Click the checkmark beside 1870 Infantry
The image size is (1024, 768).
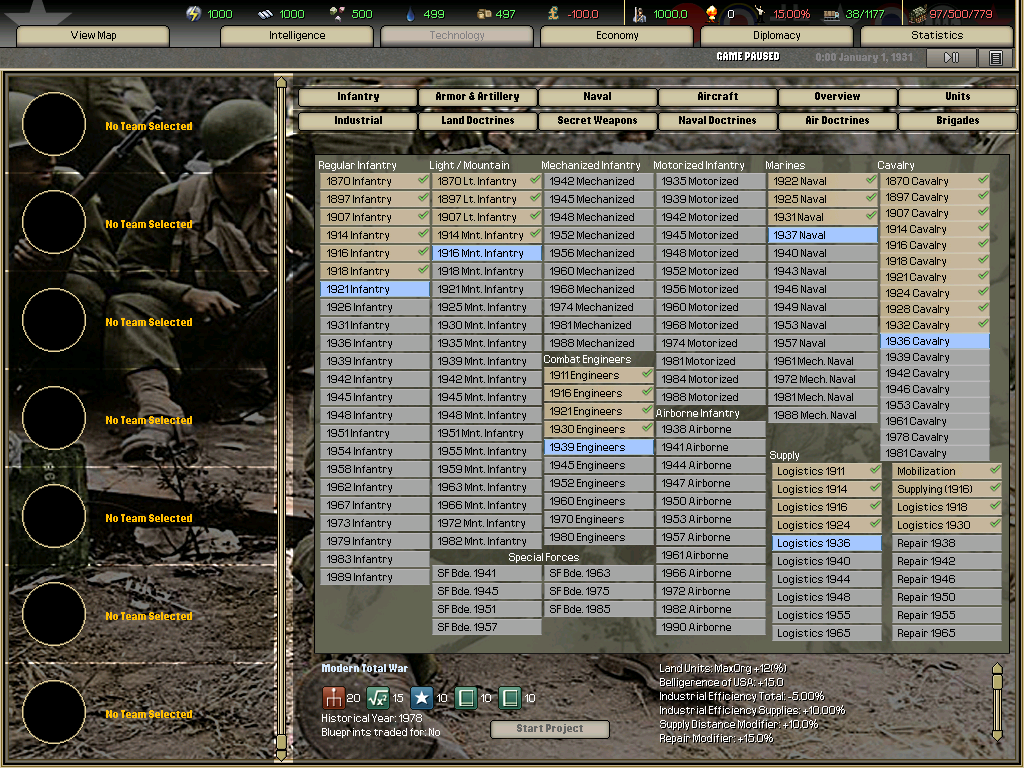(x=421, y=181)
